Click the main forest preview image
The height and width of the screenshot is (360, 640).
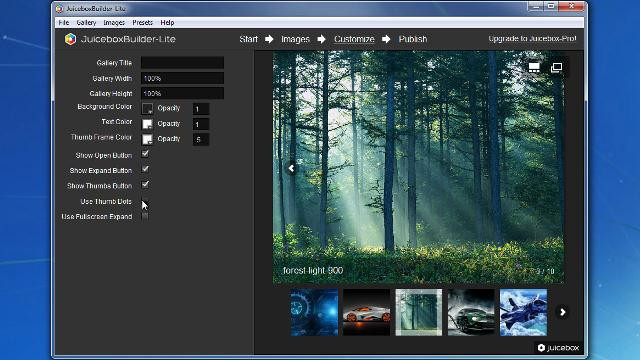pyautogui.click(x=419, y=167)
